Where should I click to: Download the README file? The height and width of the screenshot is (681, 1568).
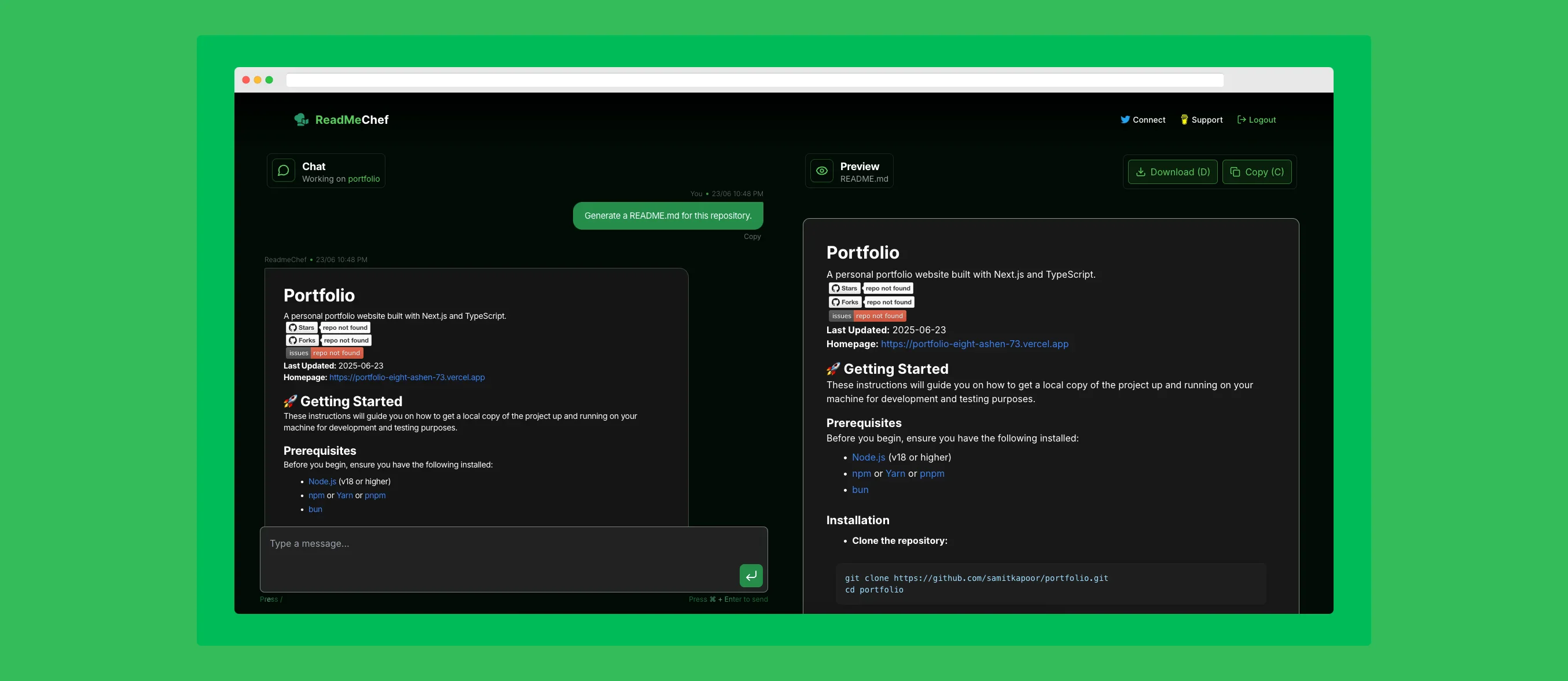(x=1172, y=172)
